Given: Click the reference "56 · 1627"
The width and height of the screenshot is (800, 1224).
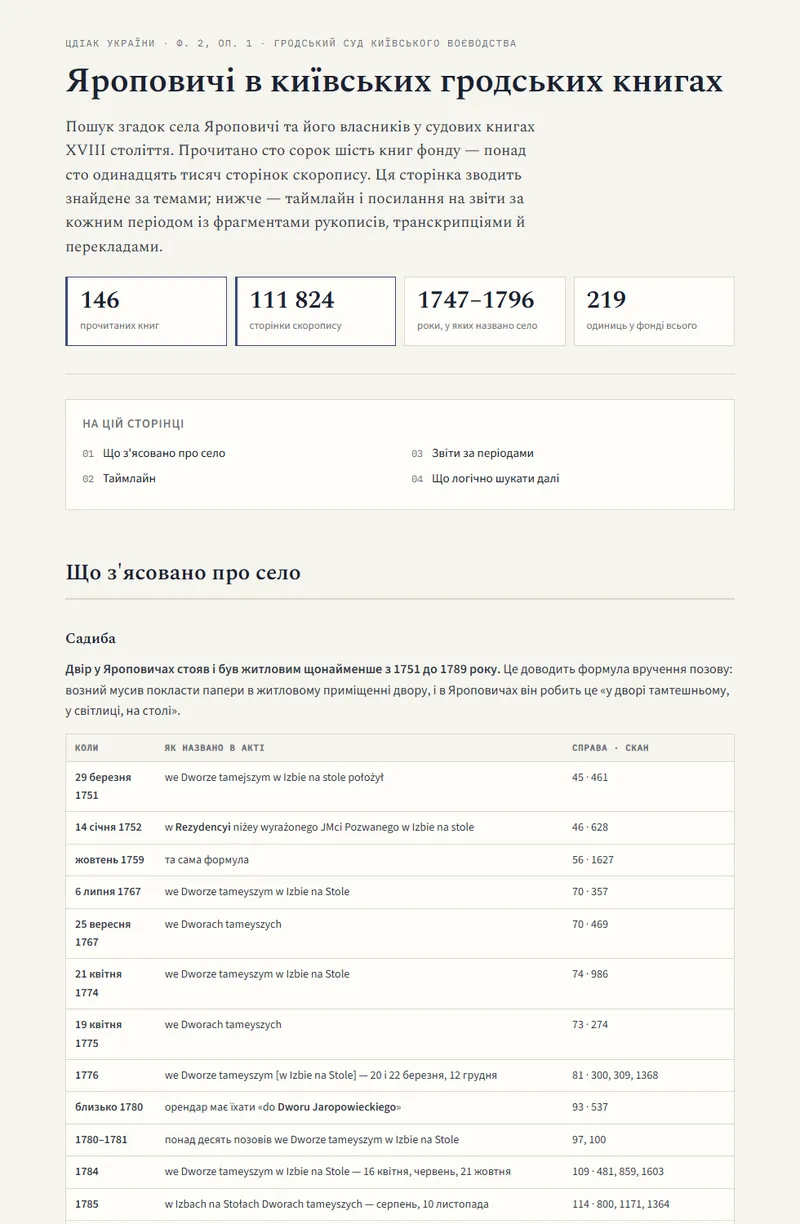Looking at the screenshot, I should point(593,859).
